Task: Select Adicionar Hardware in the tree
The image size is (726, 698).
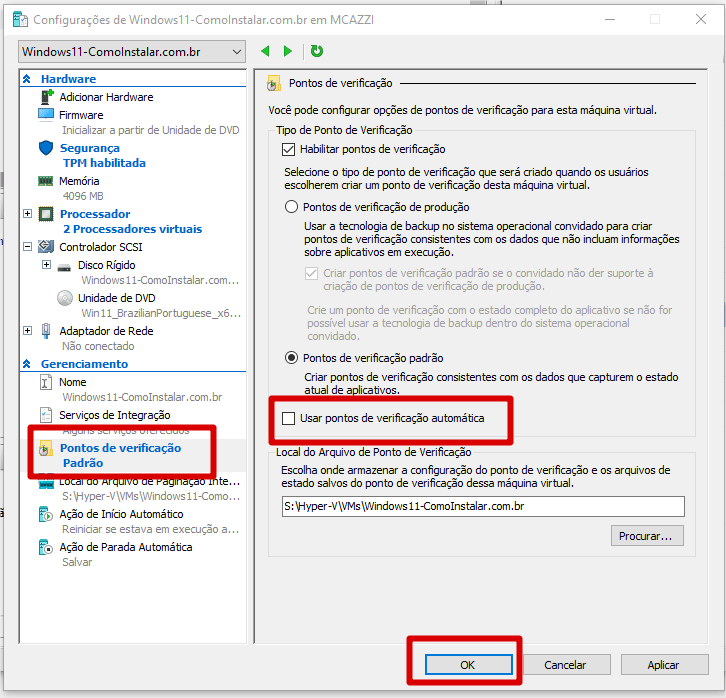Action: [106, 97]
